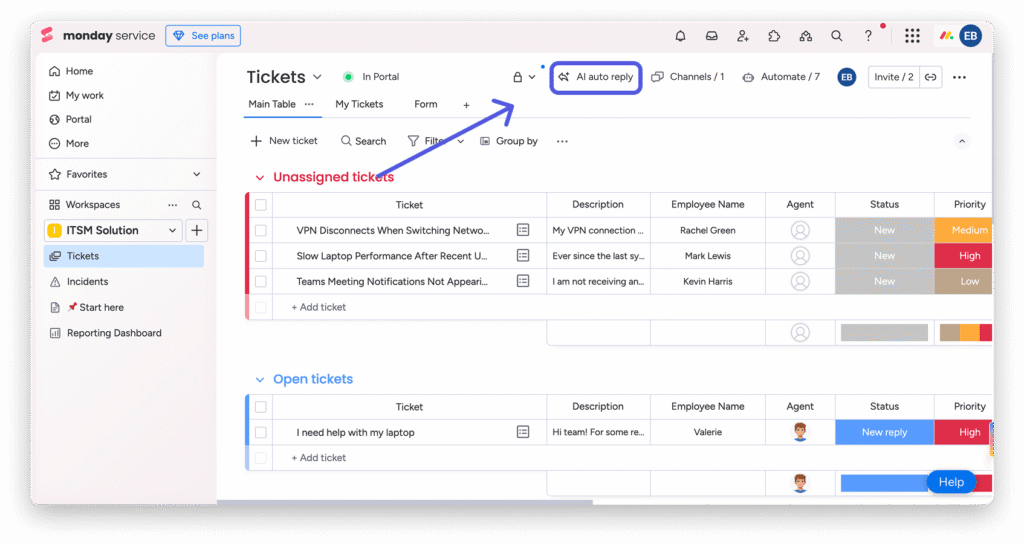Collapse the Unassigned tickets group
This screenshot has width=1024, height=544.
(259, 178)
